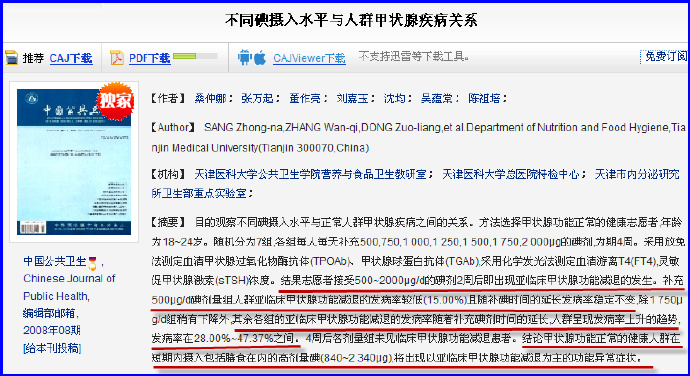
Task: Click the green progress bar beside PDF下载
Action: click(x=195, y=56)
